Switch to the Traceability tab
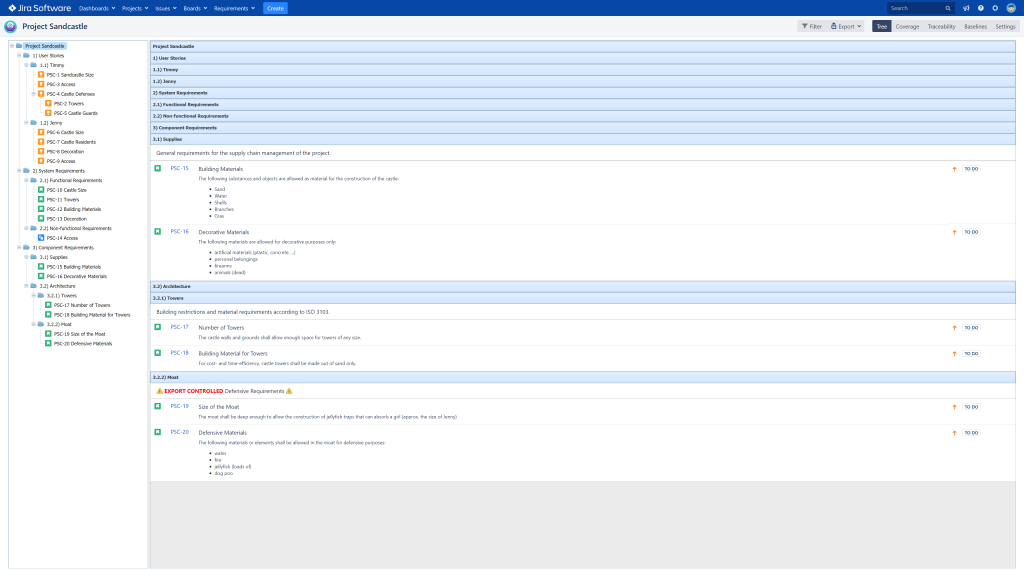Screen dimensions: 1024x576 coord(943,26)
